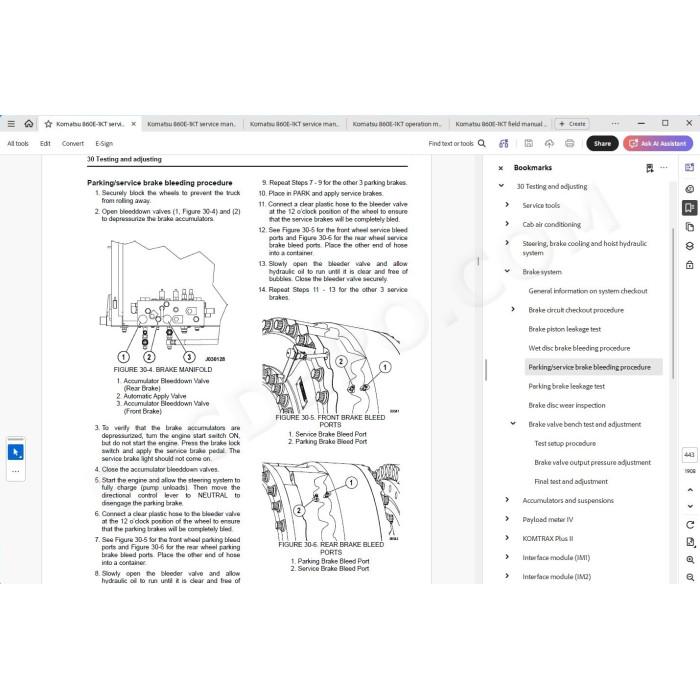Open Bookmarks panel options menu
The height and width of the screenshot is (700, 700).
coord(664,168)
